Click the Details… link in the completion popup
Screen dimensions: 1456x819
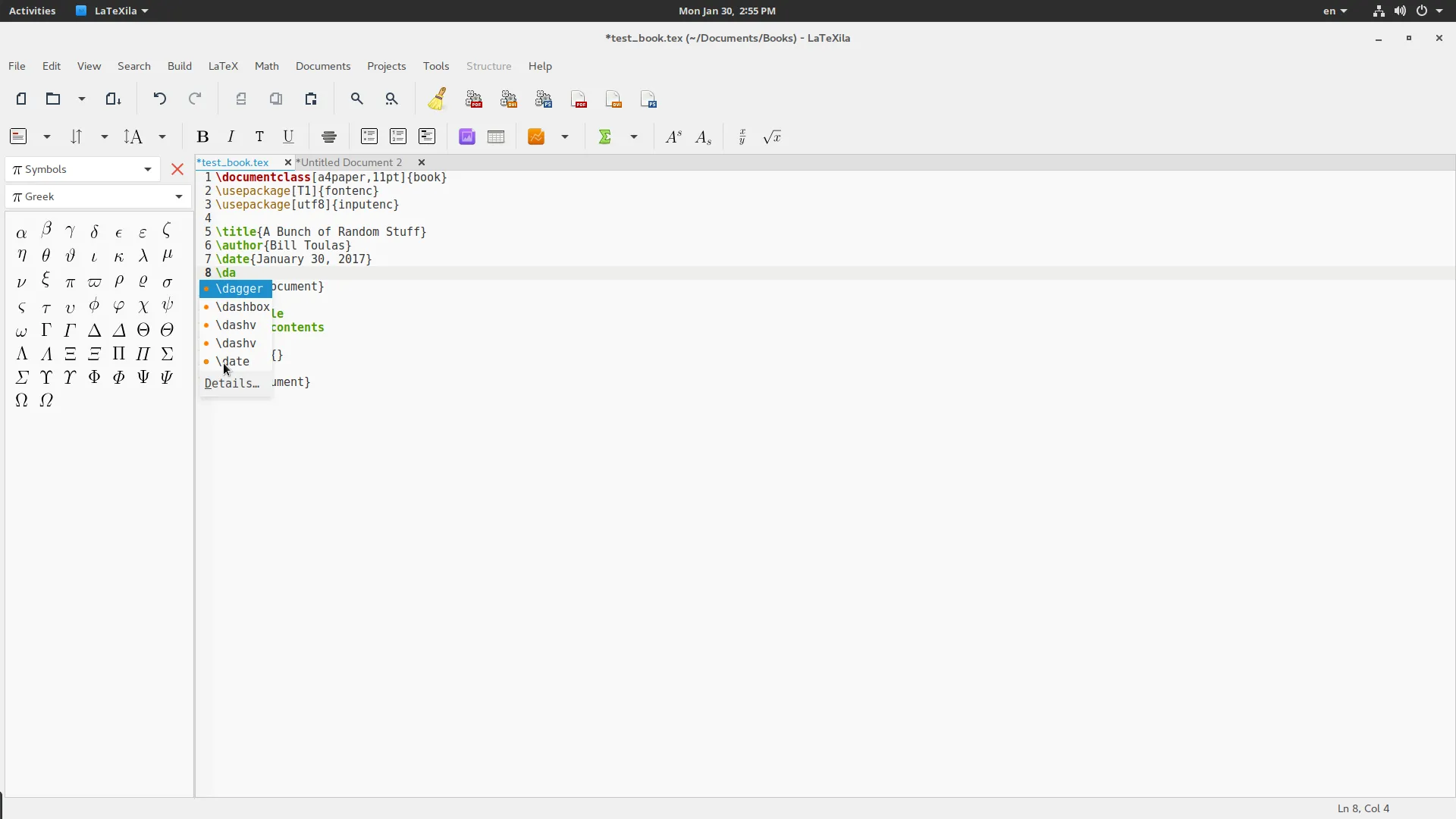click(231, 384)
